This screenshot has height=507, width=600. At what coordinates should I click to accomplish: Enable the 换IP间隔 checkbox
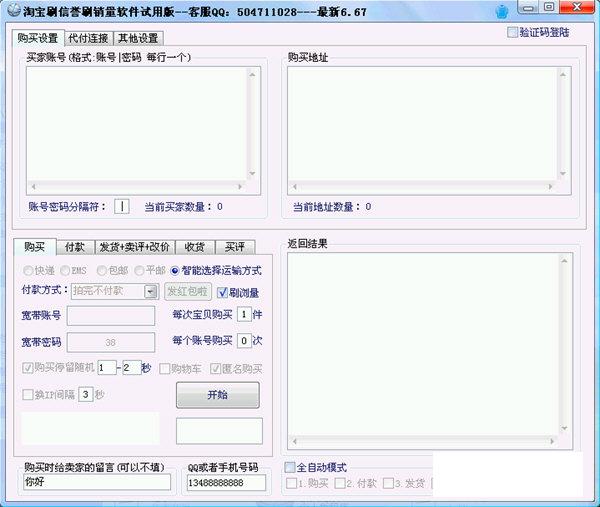pyautogui.click(x=28, y=395)
